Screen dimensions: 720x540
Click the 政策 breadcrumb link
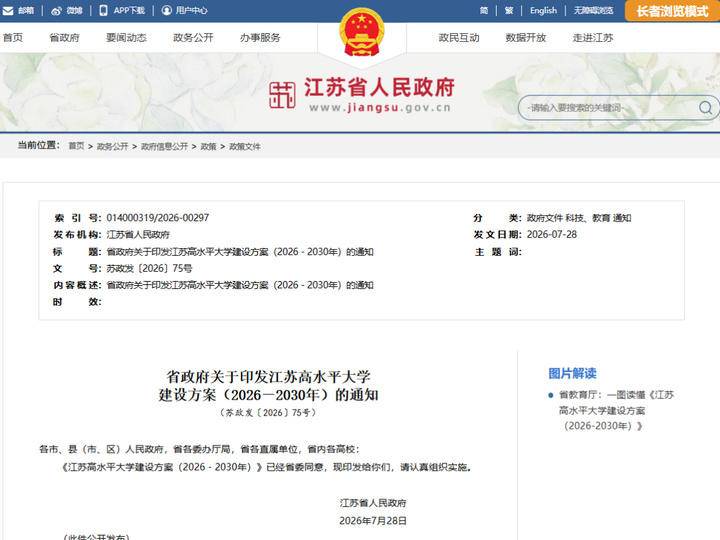pyautogui.click(x=208, y=146)
